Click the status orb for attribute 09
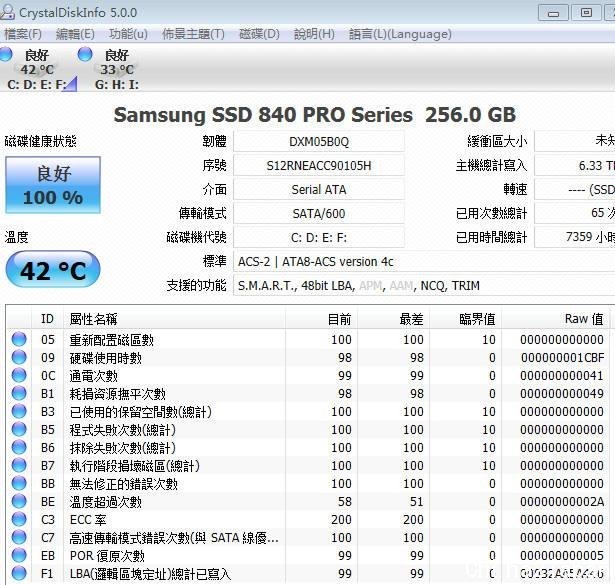Viewport: 615px width, 585px height. [x=19, y=357]
